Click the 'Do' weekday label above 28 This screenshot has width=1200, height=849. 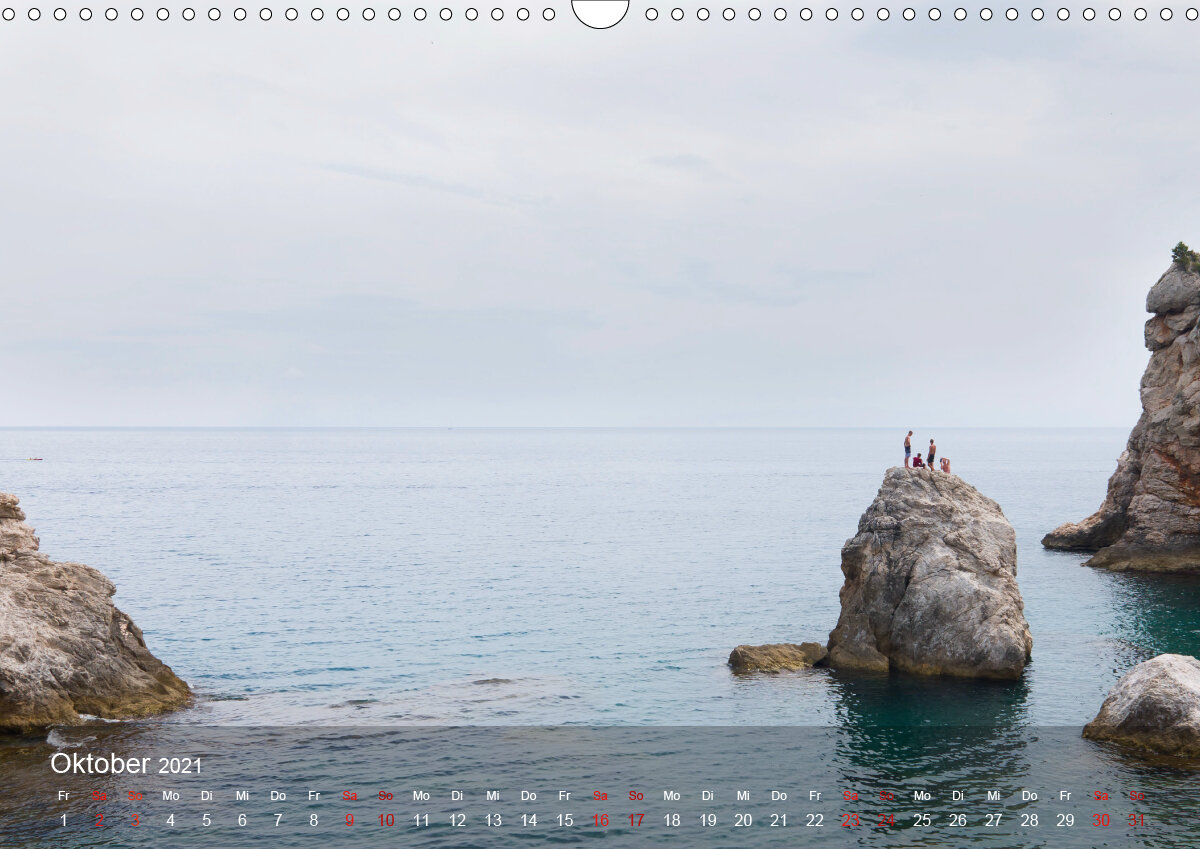pos(1029,796)
